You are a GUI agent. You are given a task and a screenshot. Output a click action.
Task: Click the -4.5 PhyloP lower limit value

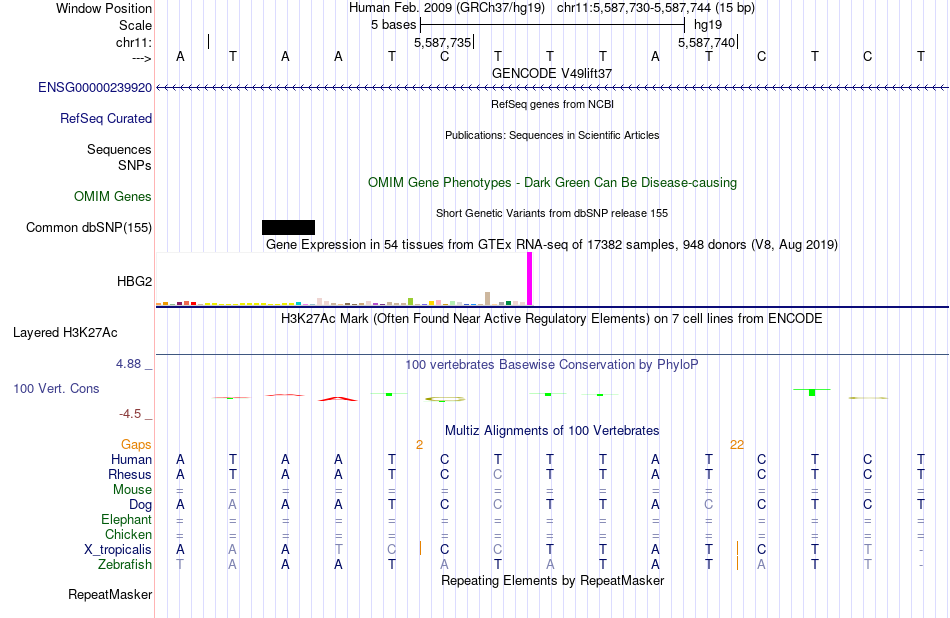click(130, 414)
